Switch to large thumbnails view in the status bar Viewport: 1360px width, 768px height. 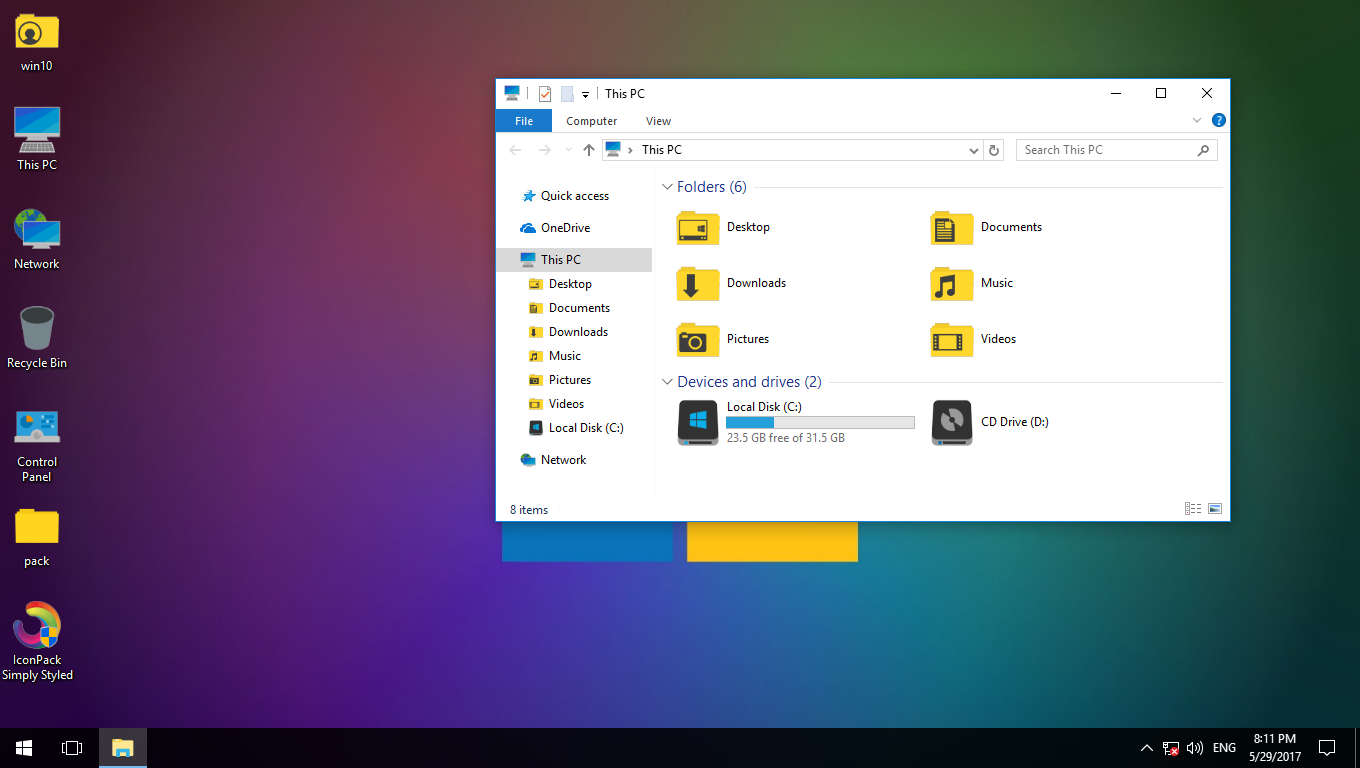(1215, 509)
